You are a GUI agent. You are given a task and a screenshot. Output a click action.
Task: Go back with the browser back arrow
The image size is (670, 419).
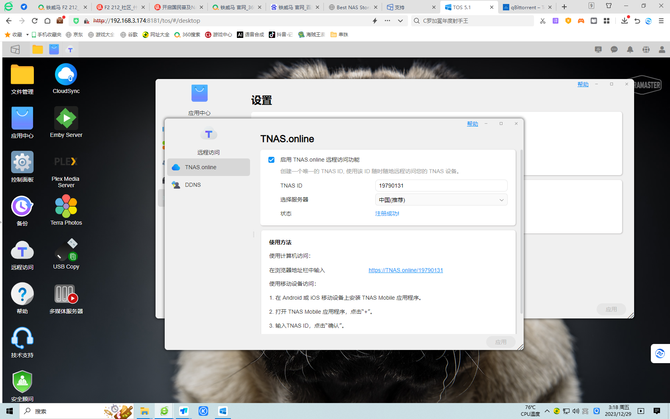tap(9, 21)
